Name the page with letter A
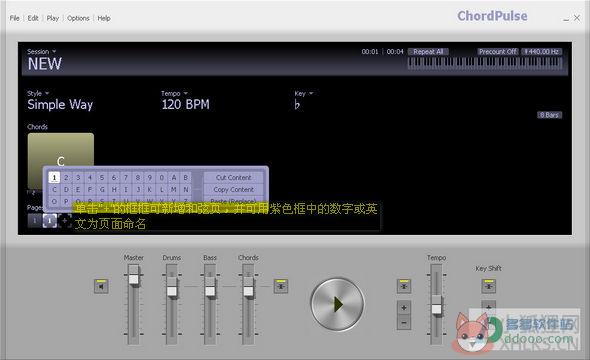The height and width of the screenshot is (360, 590). coord(173,177)
